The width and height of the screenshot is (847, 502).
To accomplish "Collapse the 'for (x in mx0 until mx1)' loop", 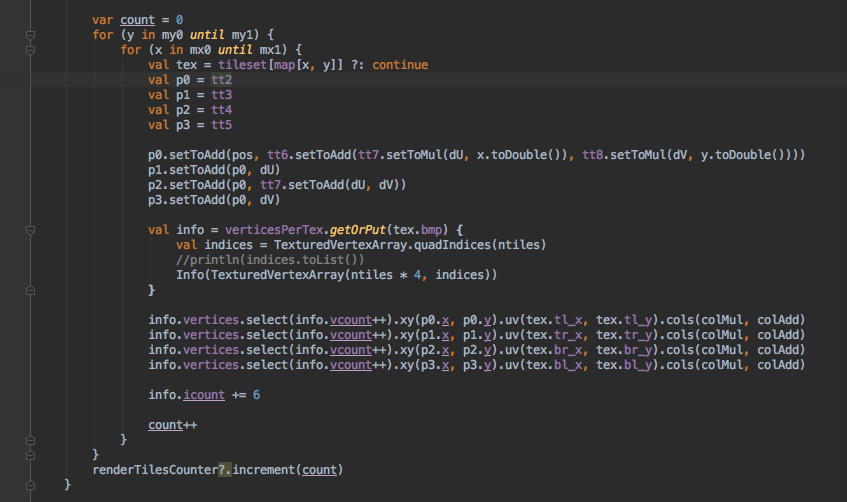I will pyautogui.click(x=31, y=49).
